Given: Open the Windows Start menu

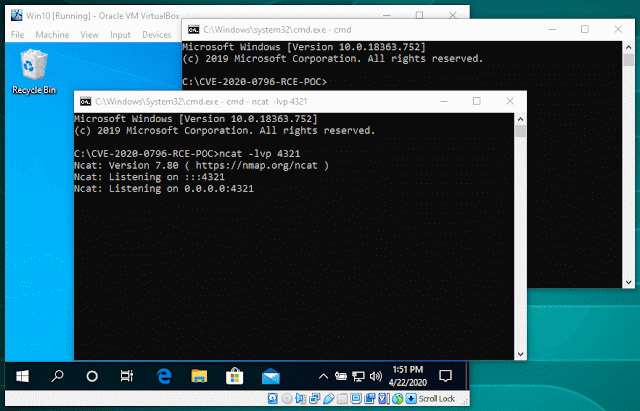Looking at the screenshot, I should coord(22,376).
